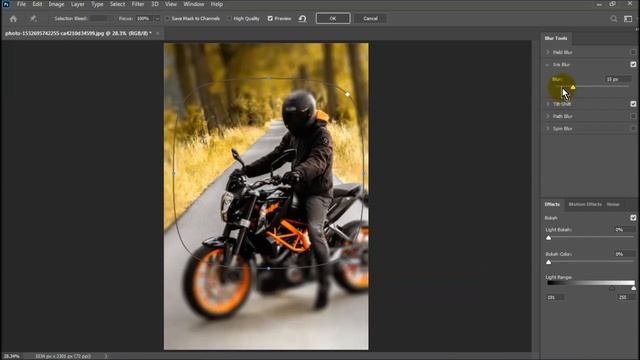Click the roundness knob on the iris outline
Image resolution: width=640 pixels, height=360 pixels.
click(x=347, y=94)
